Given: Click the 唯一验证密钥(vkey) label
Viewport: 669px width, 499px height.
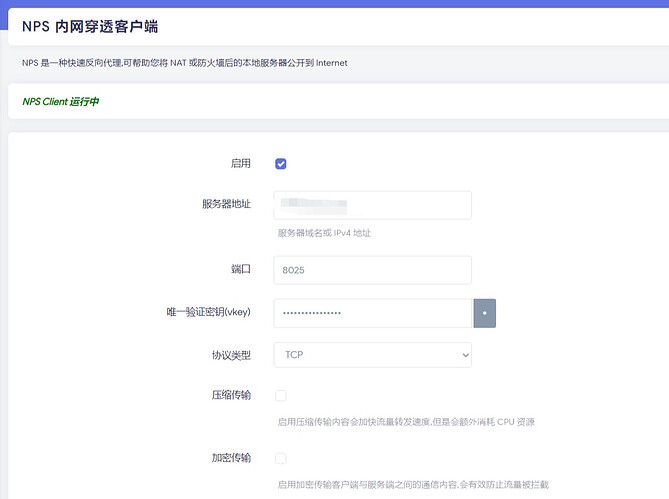Looking at the screenshot, I should point(208,312).
